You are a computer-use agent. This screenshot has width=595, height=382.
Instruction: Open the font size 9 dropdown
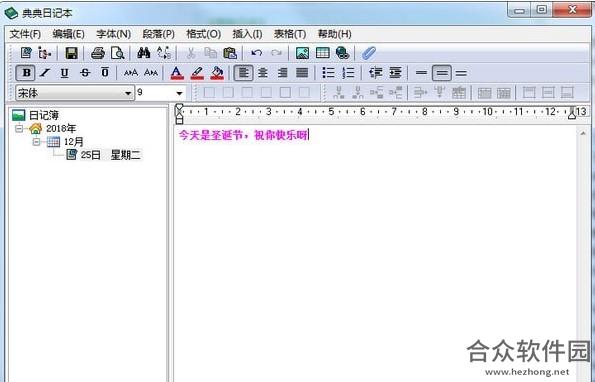pos(179,93)
